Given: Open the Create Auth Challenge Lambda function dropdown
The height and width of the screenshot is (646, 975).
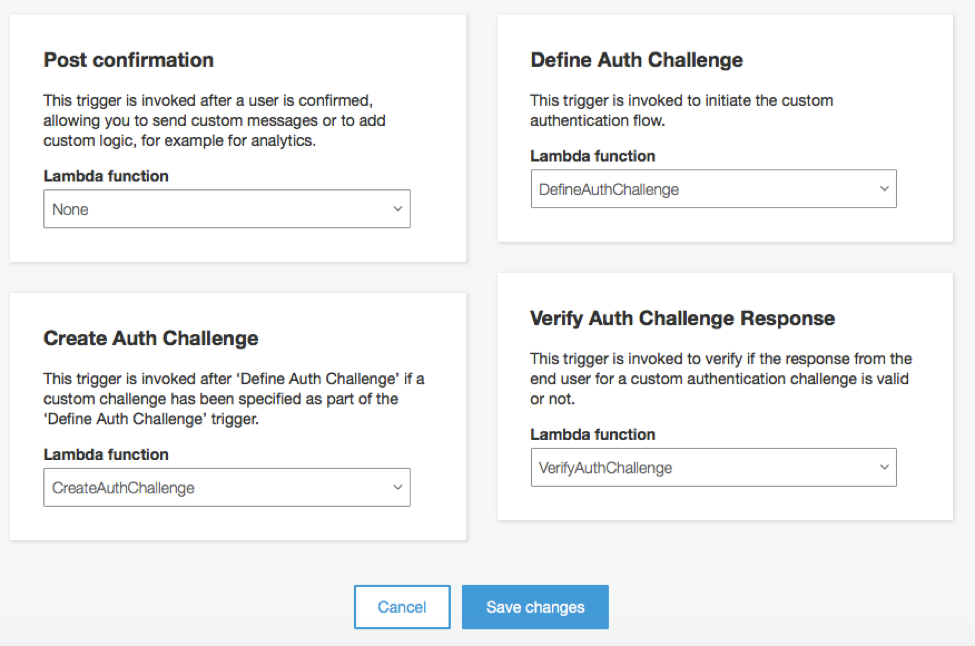Looking at the screenshot, I should [227, 487].
